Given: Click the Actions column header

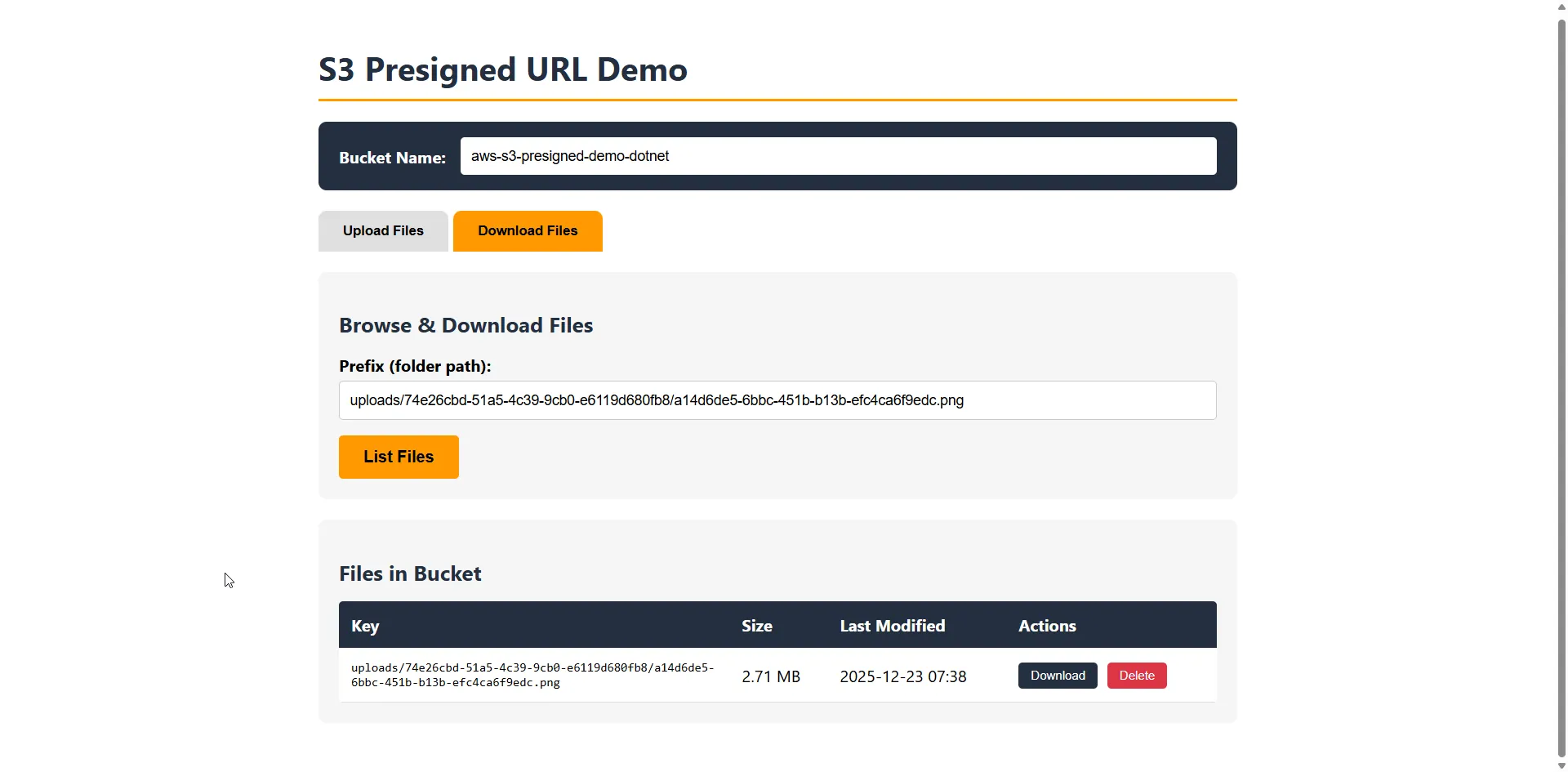Looking at the screenshot, I should [1046, 625].
